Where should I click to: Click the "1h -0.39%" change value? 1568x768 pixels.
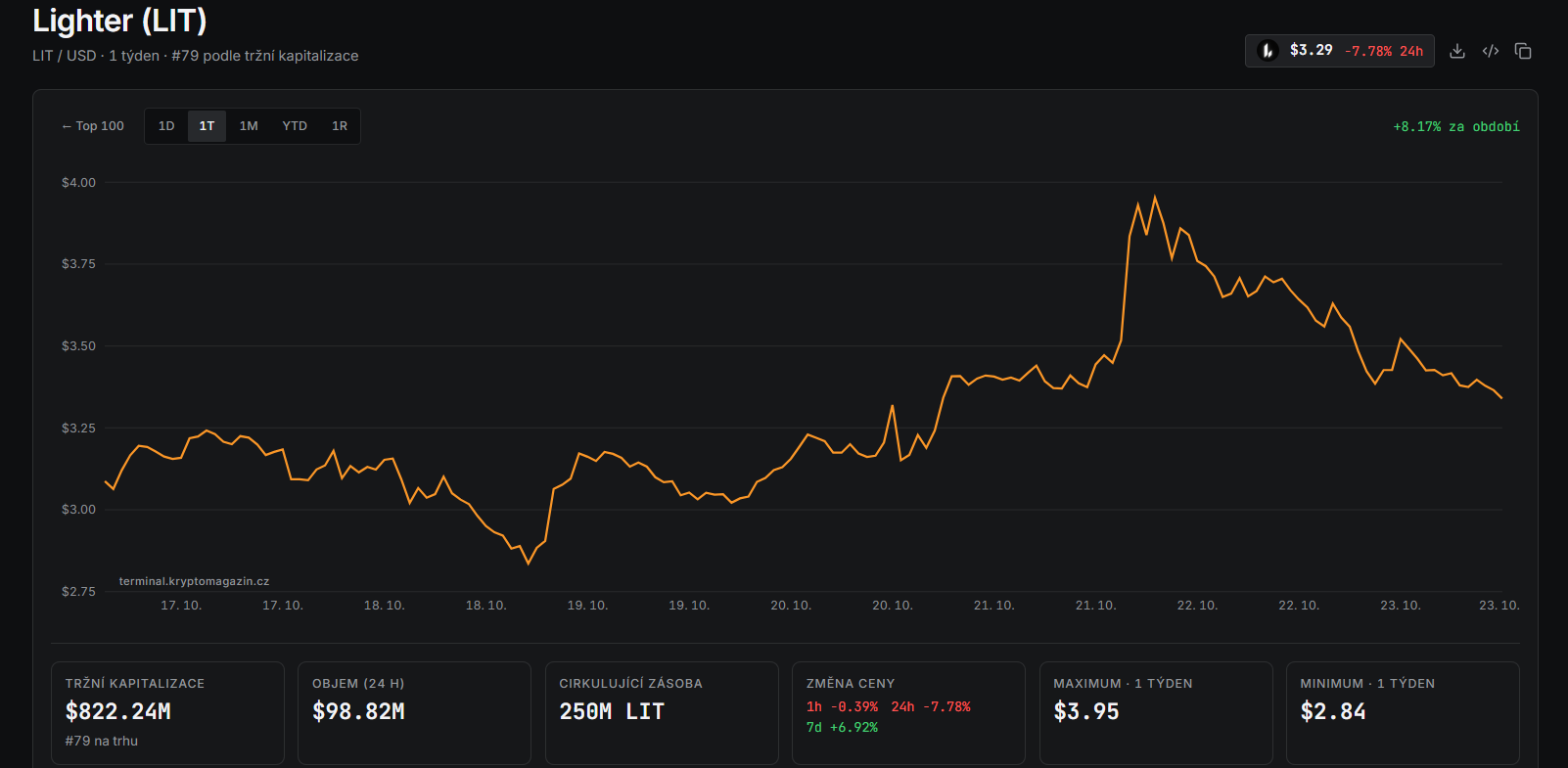pos(842,706)
